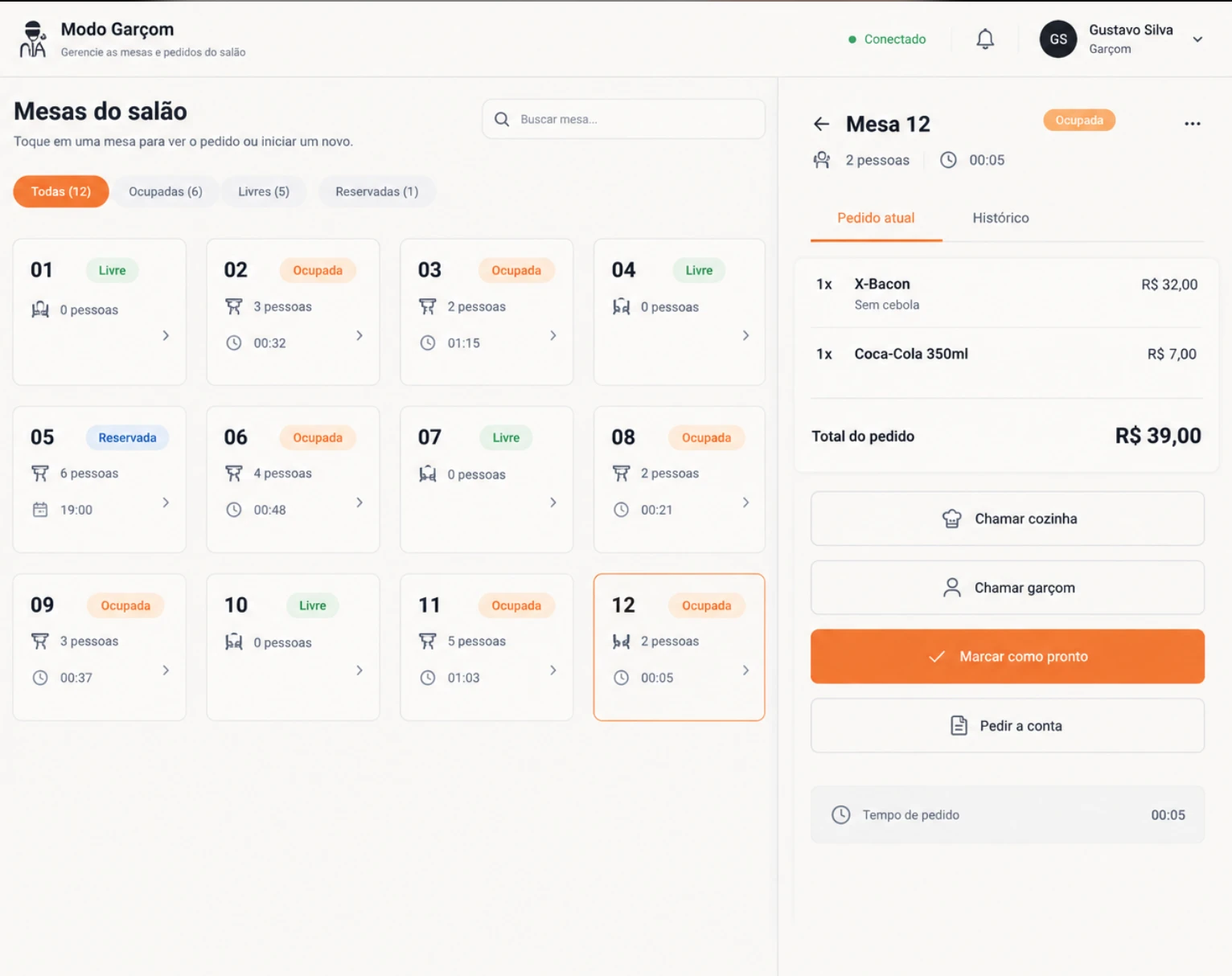Switch to the Histórico tab
Image resolution: width=1232 pixels, height=976 pixels.
(x=1000, y=218)
